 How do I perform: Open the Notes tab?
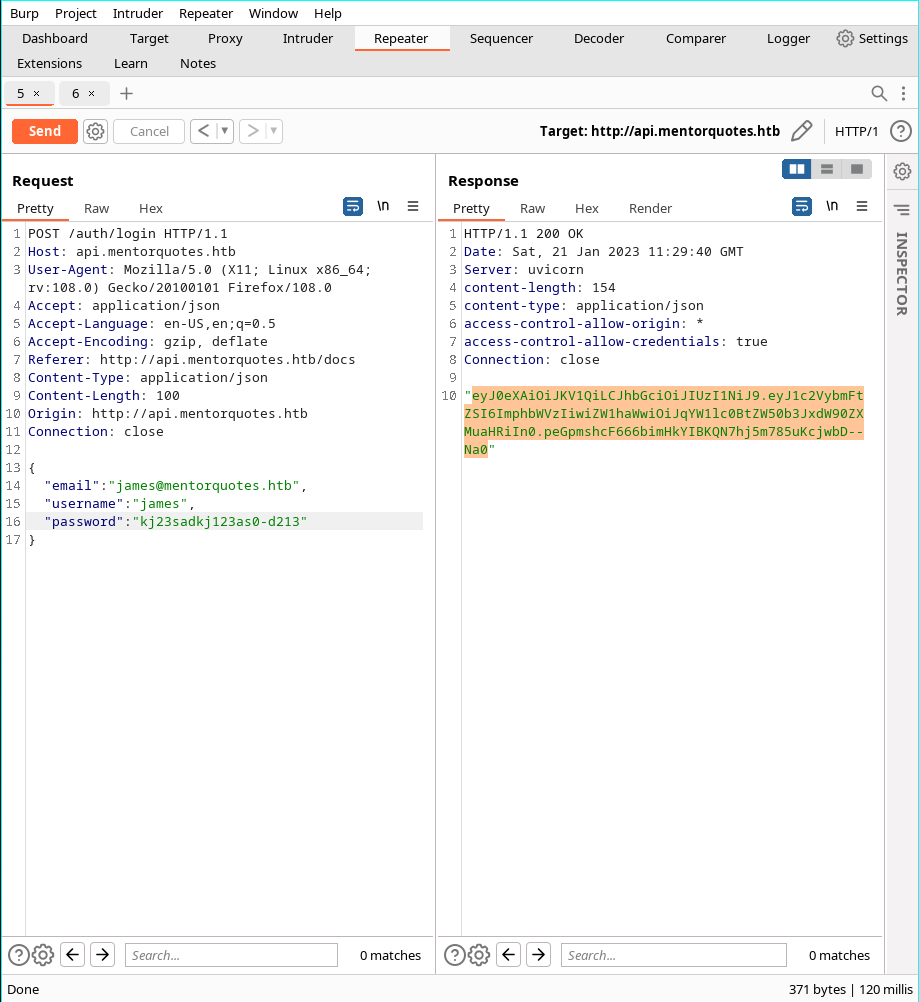[197, 63]
